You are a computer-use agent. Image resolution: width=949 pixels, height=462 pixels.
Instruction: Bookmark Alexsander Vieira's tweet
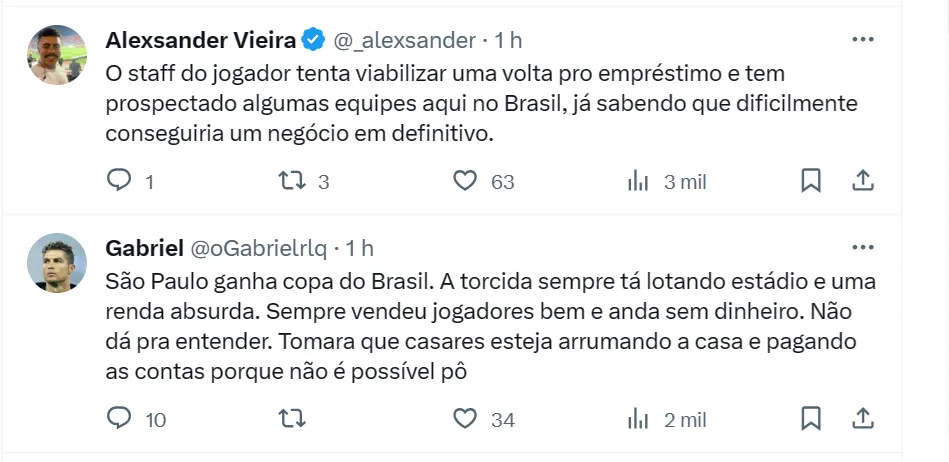coord(811,181)
